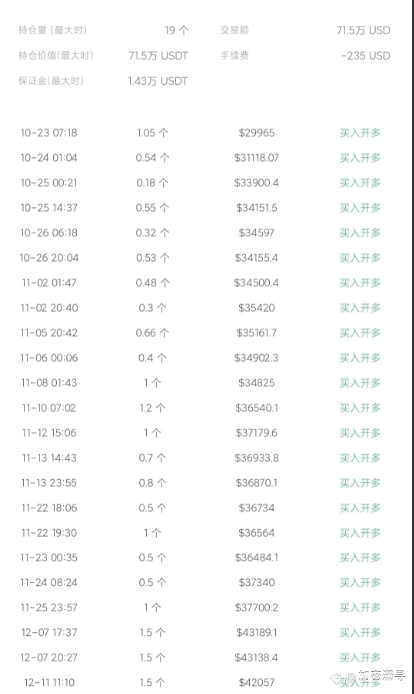Click the 0.53 个 quantity on 10-26 20:04

coord(152,258)
